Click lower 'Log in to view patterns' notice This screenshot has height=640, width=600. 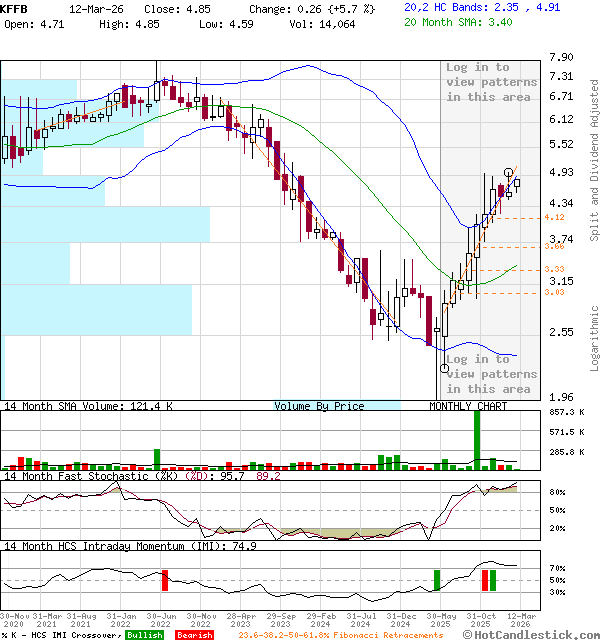click(x=491, y=374)
